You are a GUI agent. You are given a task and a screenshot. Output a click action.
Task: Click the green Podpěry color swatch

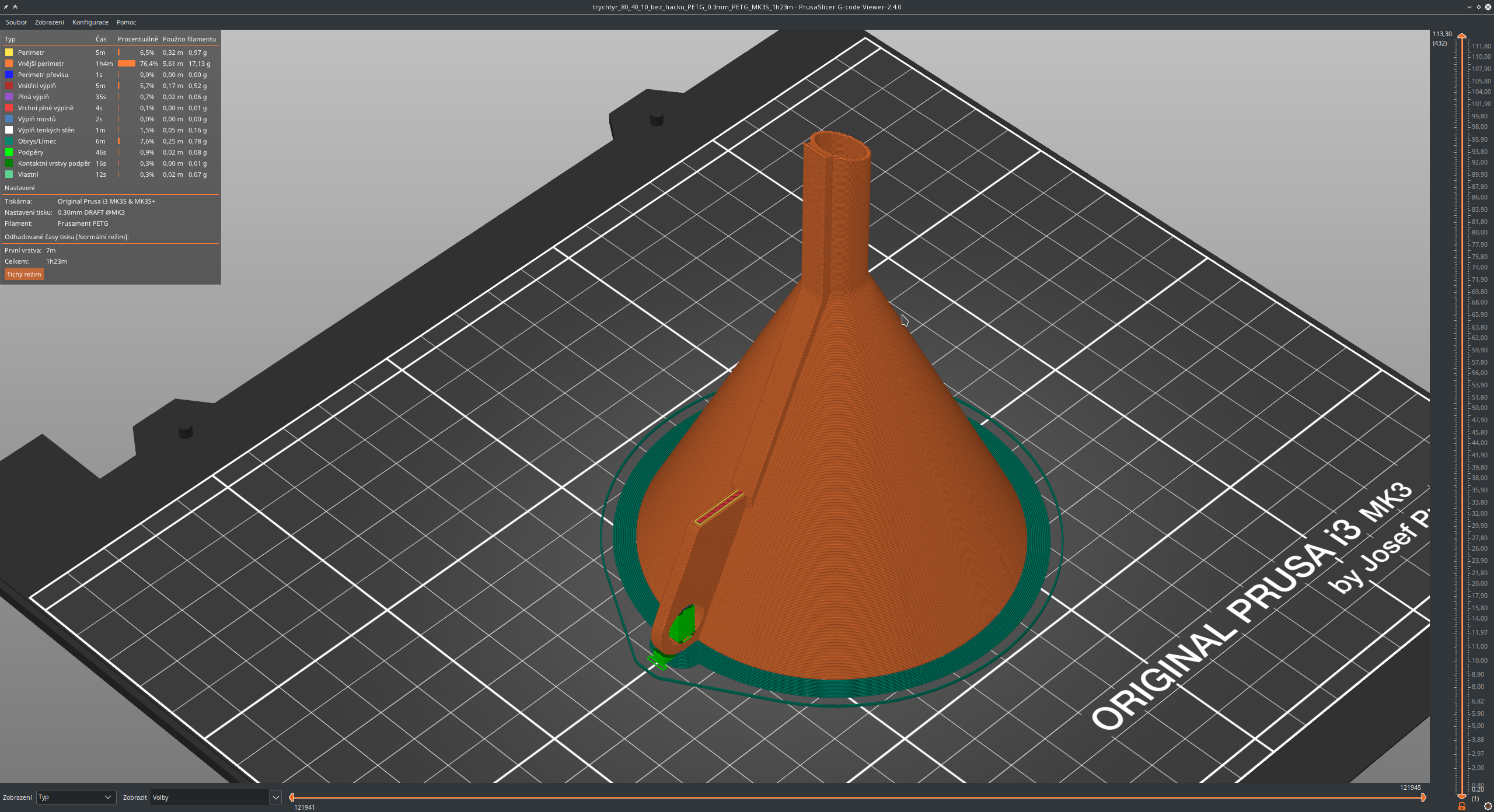[9, 152]
